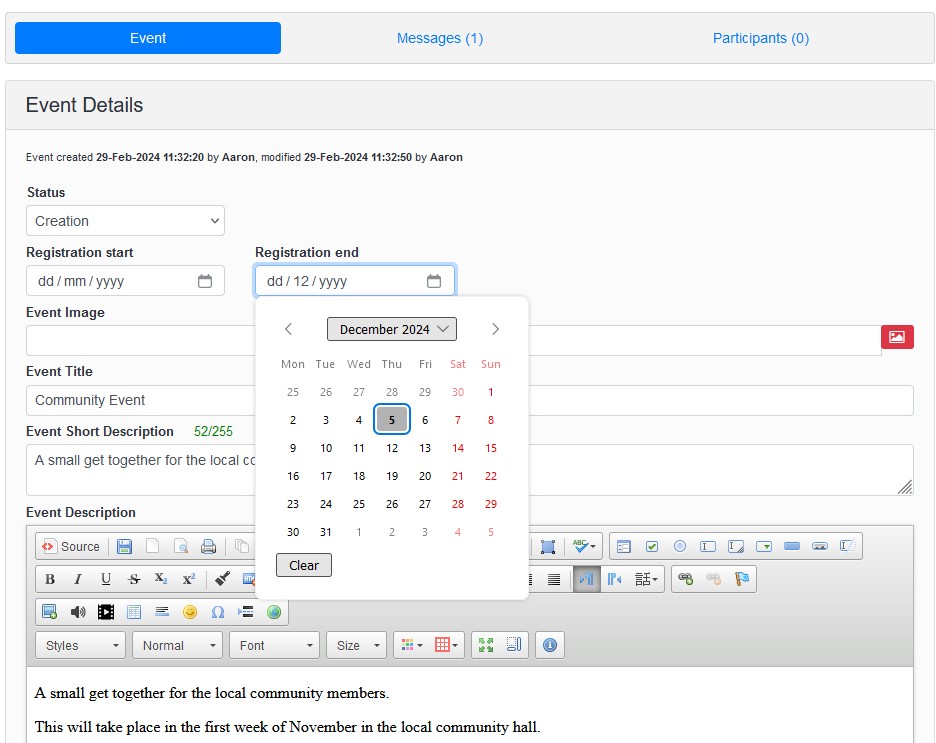
Task: Click the Print icon in editor toolbar
Action: pyautogui.click(x=208, y=547)
